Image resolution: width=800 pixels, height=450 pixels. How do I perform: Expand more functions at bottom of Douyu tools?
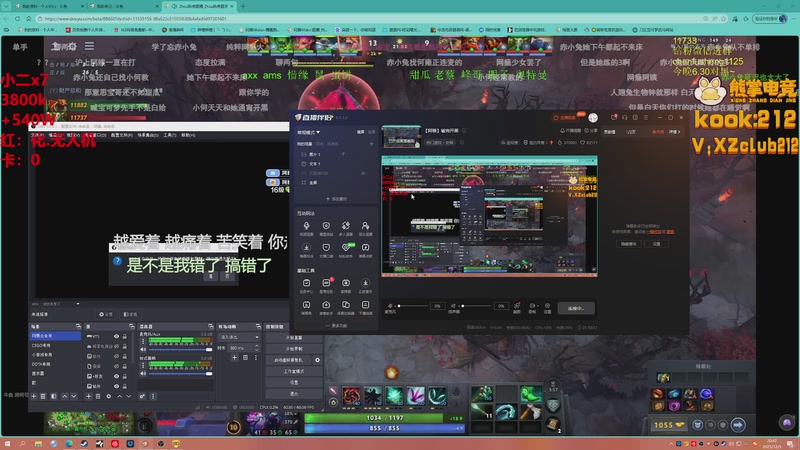(x=335, y=326)
